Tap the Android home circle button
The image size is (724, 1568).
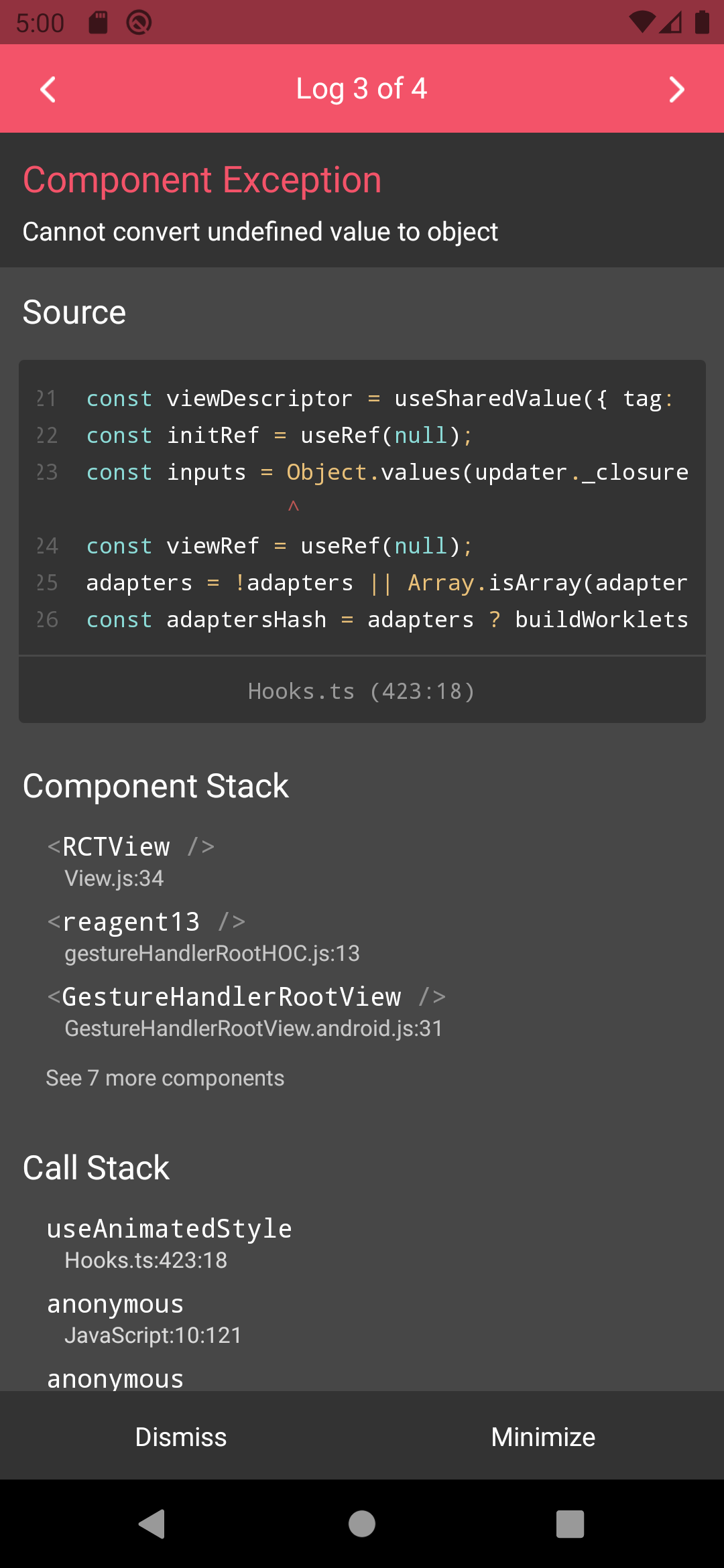(362, 1524)
